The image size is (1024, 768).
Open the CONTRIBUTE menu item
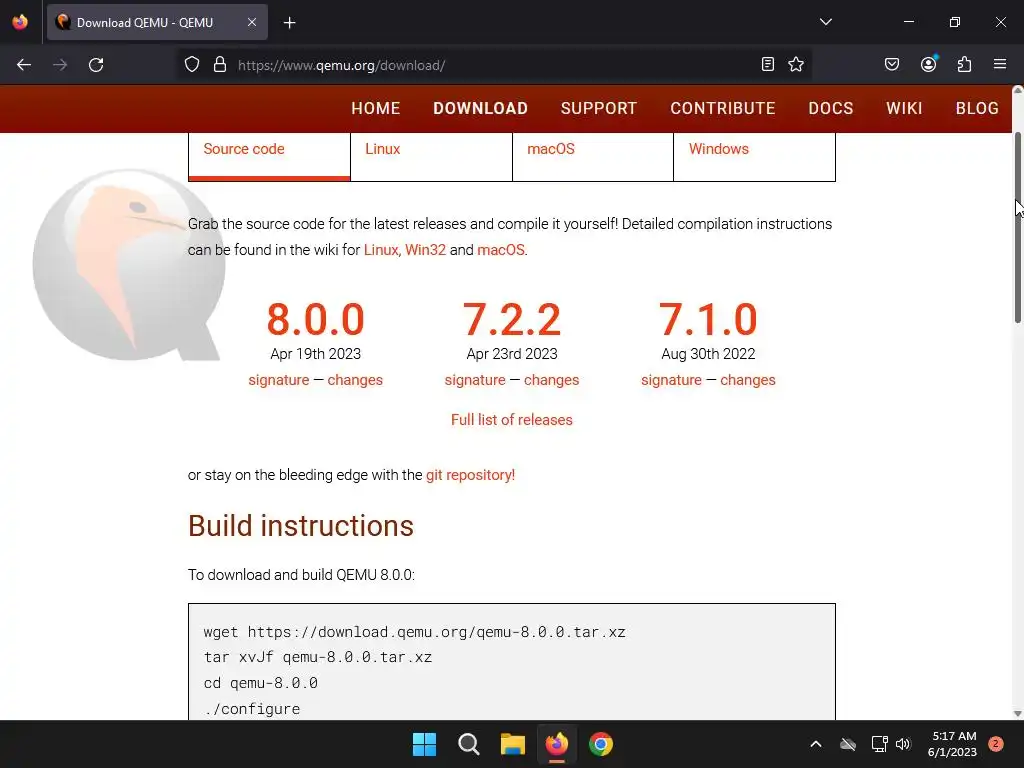(x=722, y=108)
